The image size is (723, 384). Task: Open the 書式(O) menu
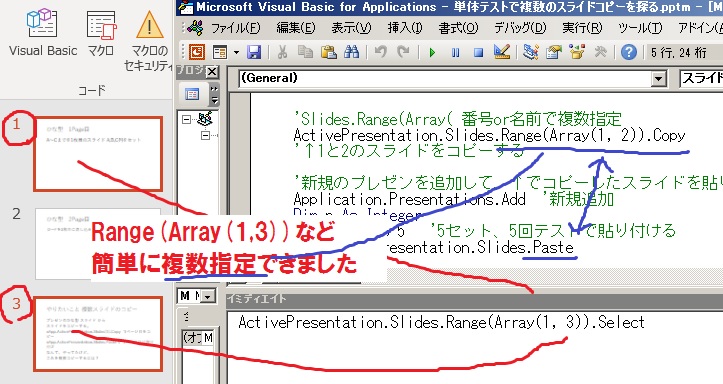[458, 29]
